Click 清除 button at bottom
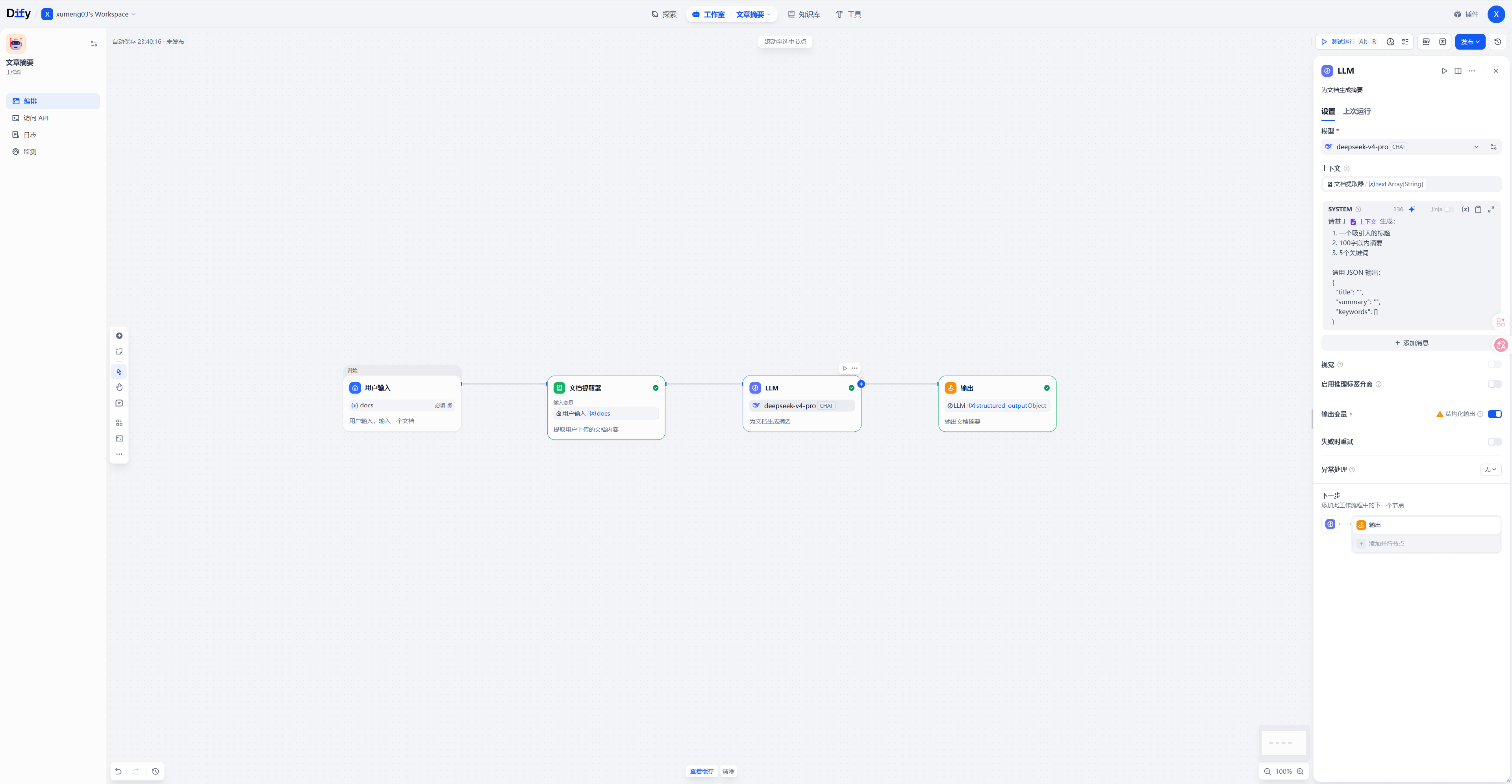 pos(728,771)
